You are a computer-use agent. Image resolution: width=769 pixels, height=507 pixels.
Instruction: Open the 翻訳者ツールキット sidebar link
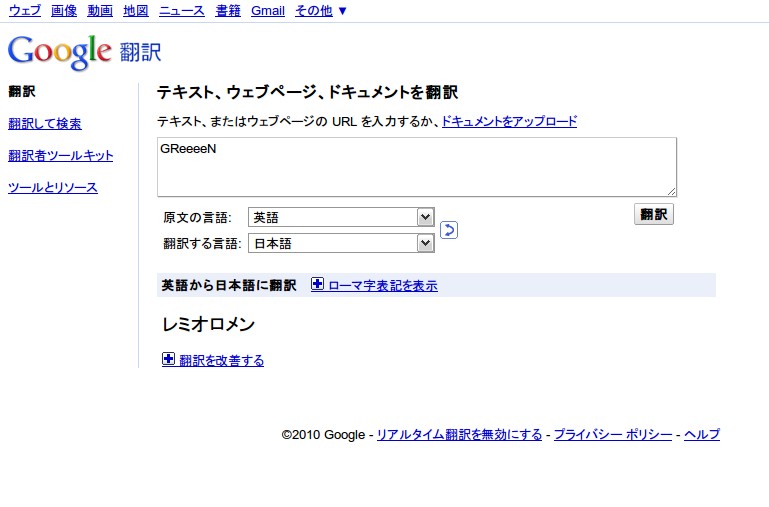[60, 155]
